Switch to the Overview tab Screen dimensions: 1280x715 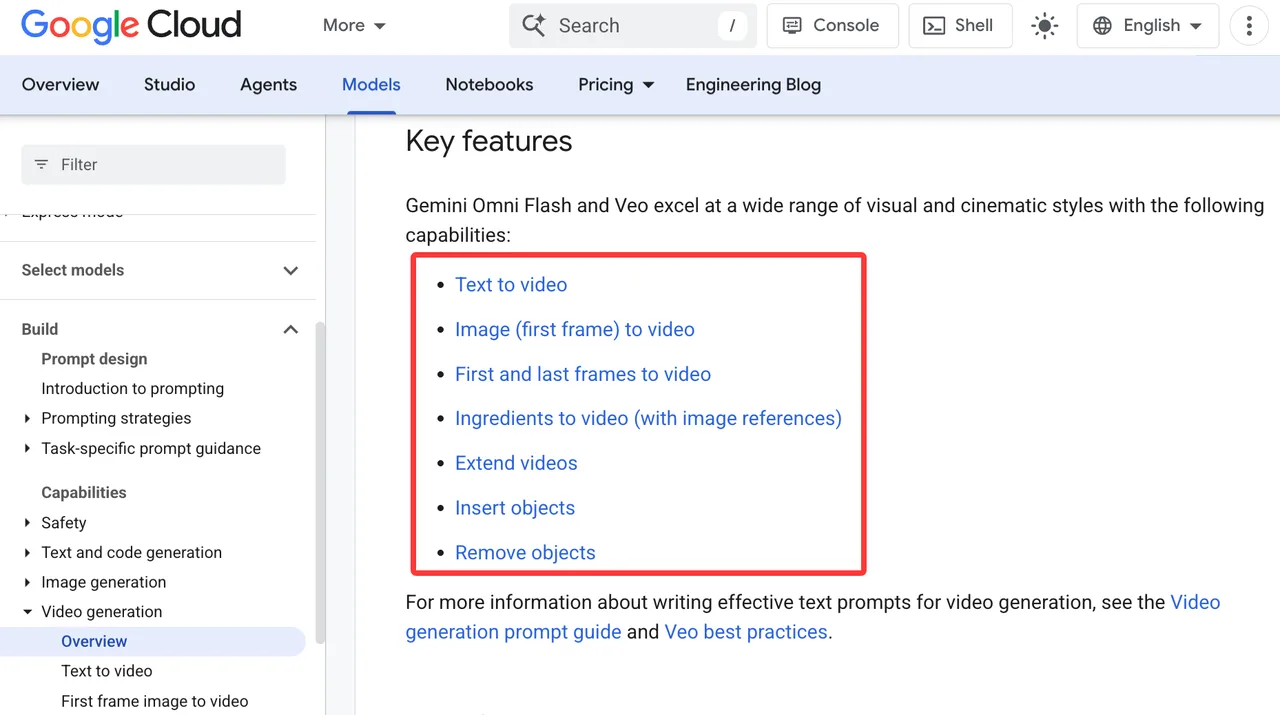click(x=61, y=85)
